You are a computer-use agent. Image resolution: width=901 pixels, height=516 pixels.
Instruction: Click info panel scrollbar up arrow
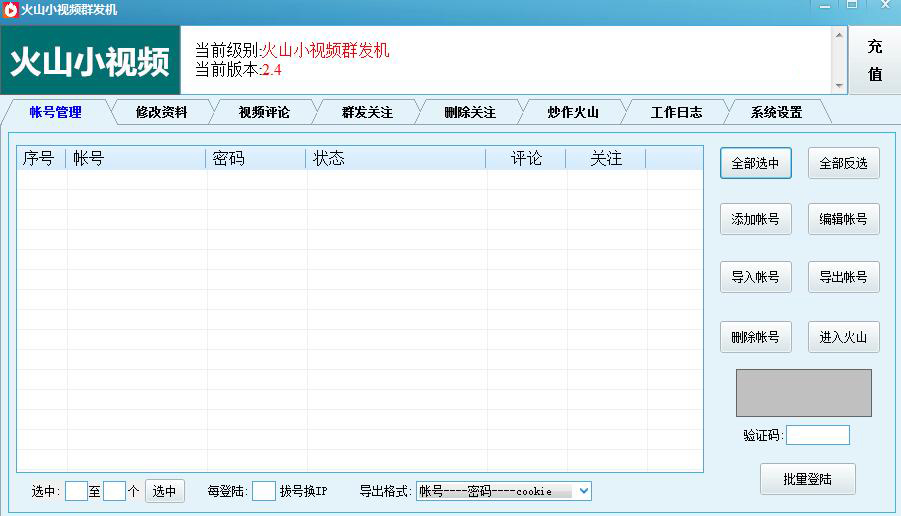pyautogui.click(x=839, y=35)
